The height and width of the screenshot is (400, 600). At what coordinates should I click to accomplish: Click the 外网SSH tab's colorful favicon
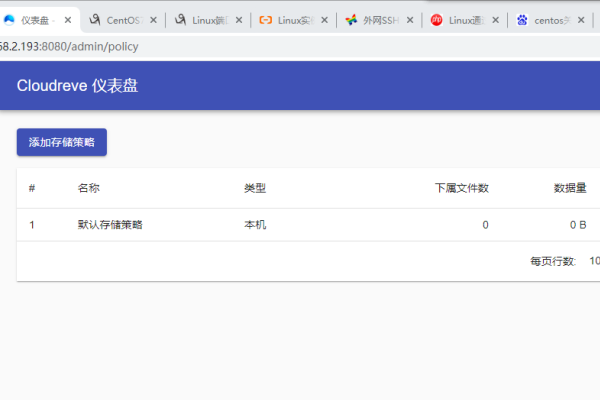pyautogui.click(x=351, y=20)
